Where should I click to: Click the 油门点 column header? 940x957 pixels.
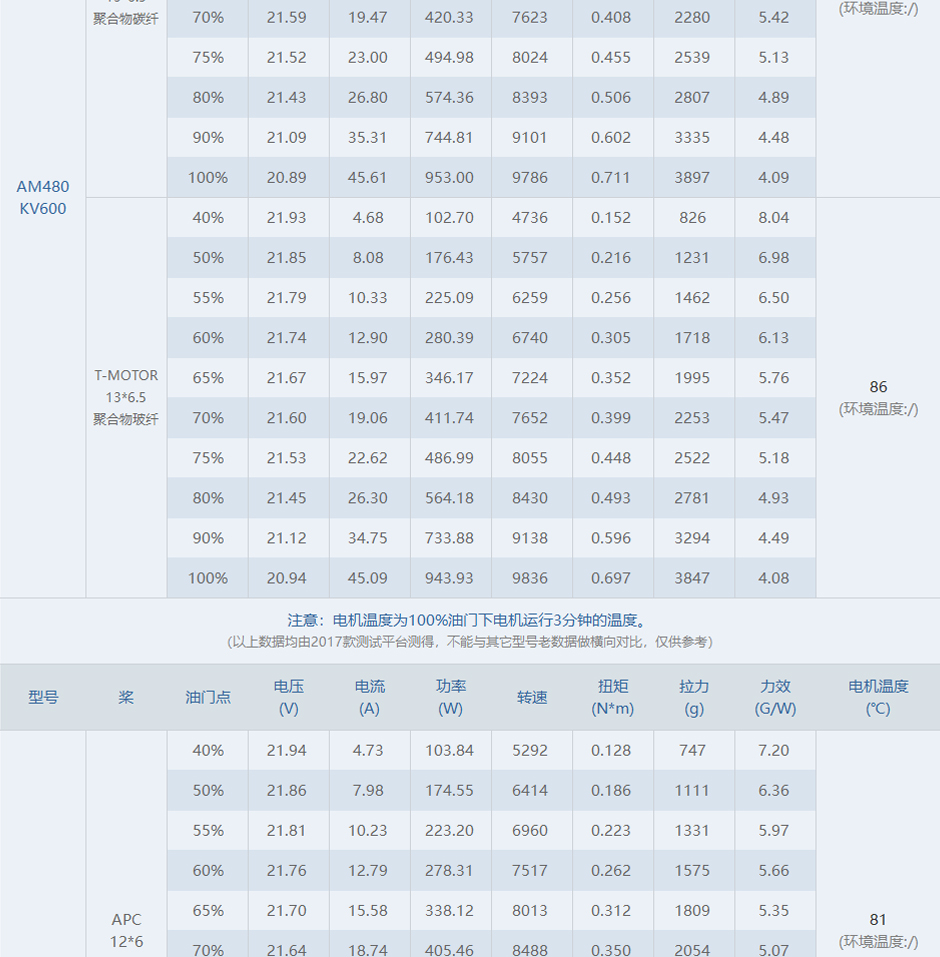tap(208, 697)
